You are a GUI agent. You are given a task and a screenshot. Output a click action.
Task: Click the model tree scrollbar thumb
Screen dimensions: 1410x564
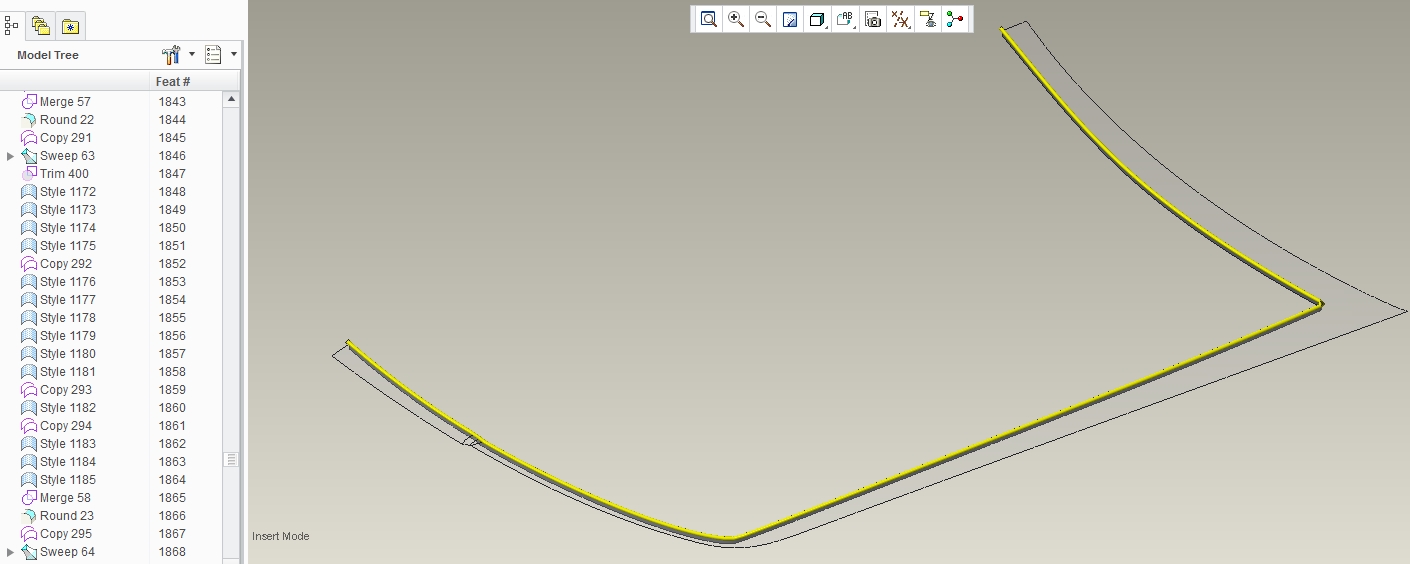click(231, 460)
